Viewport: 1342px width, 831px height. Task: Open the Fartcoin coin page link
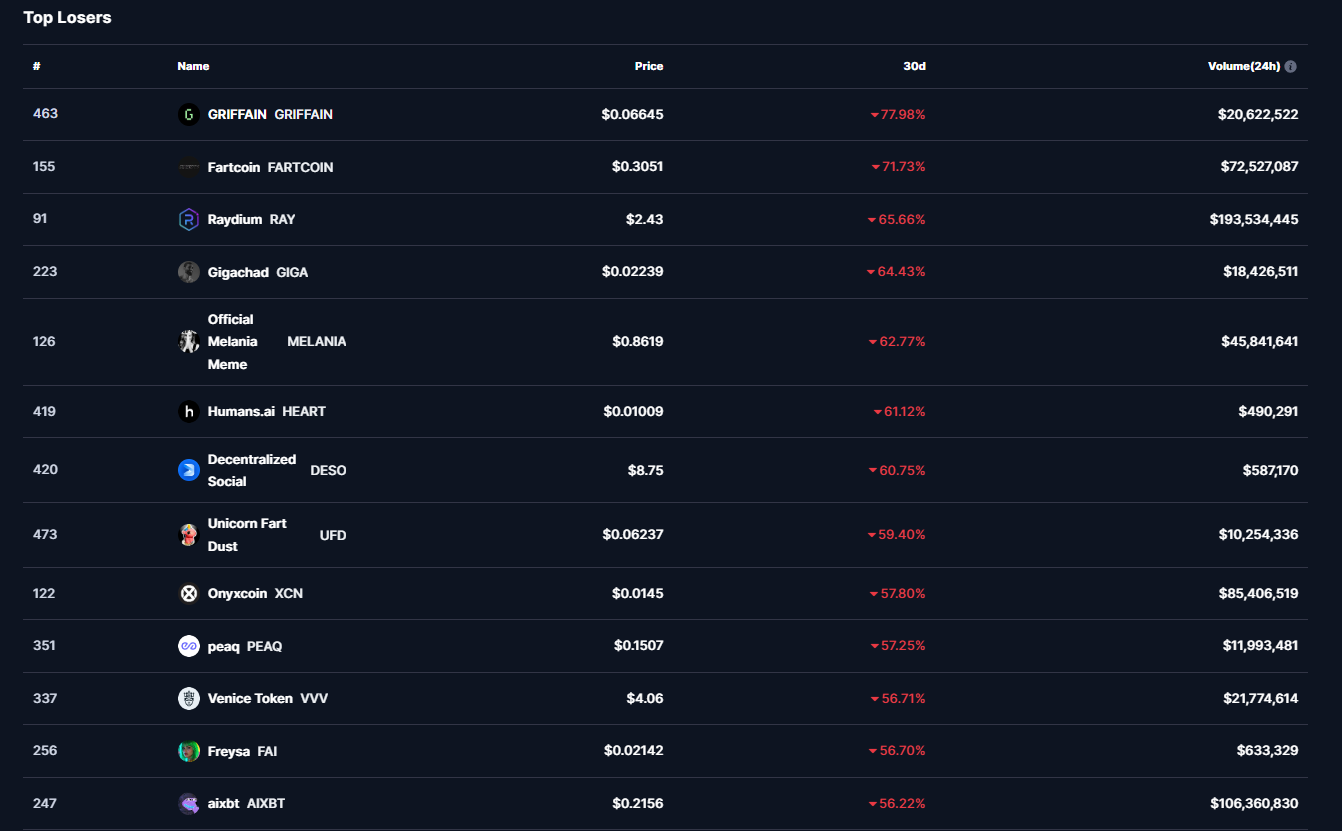tap(234, 167)
